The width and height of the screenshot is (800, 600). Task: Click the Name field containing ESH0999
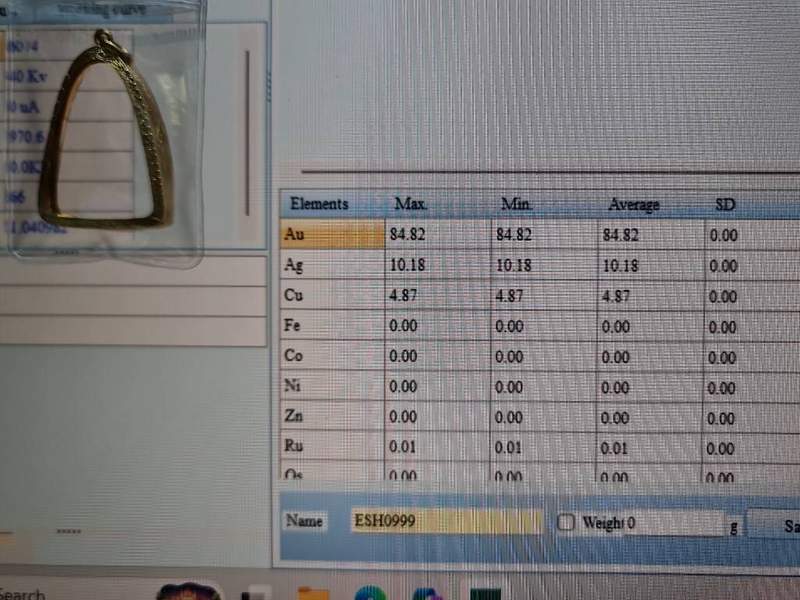pos(446,521)
